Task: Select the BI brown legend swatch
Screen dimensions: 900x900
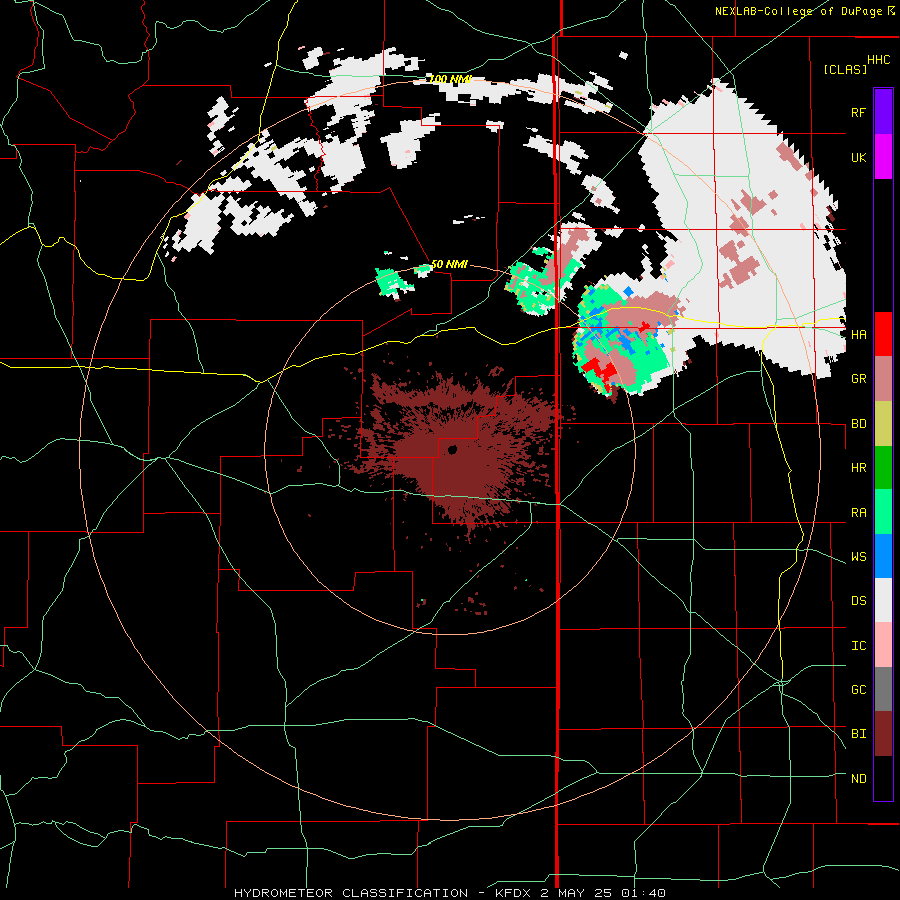Action: (883, 734)
